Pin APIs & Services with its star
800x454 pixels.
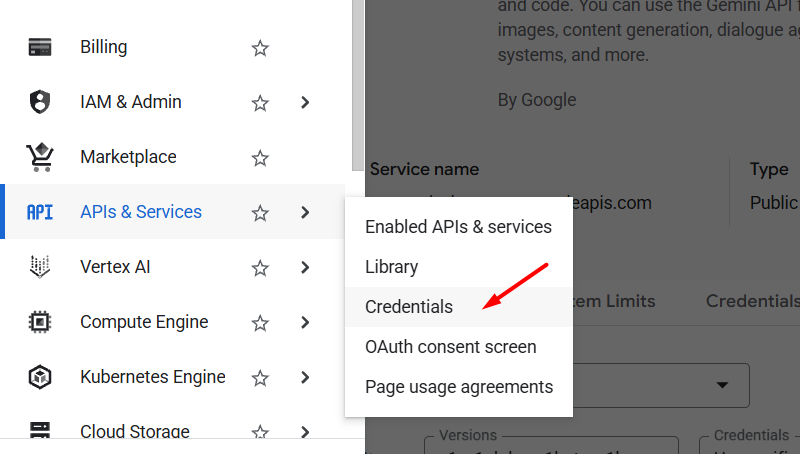[x=260, y=213]
